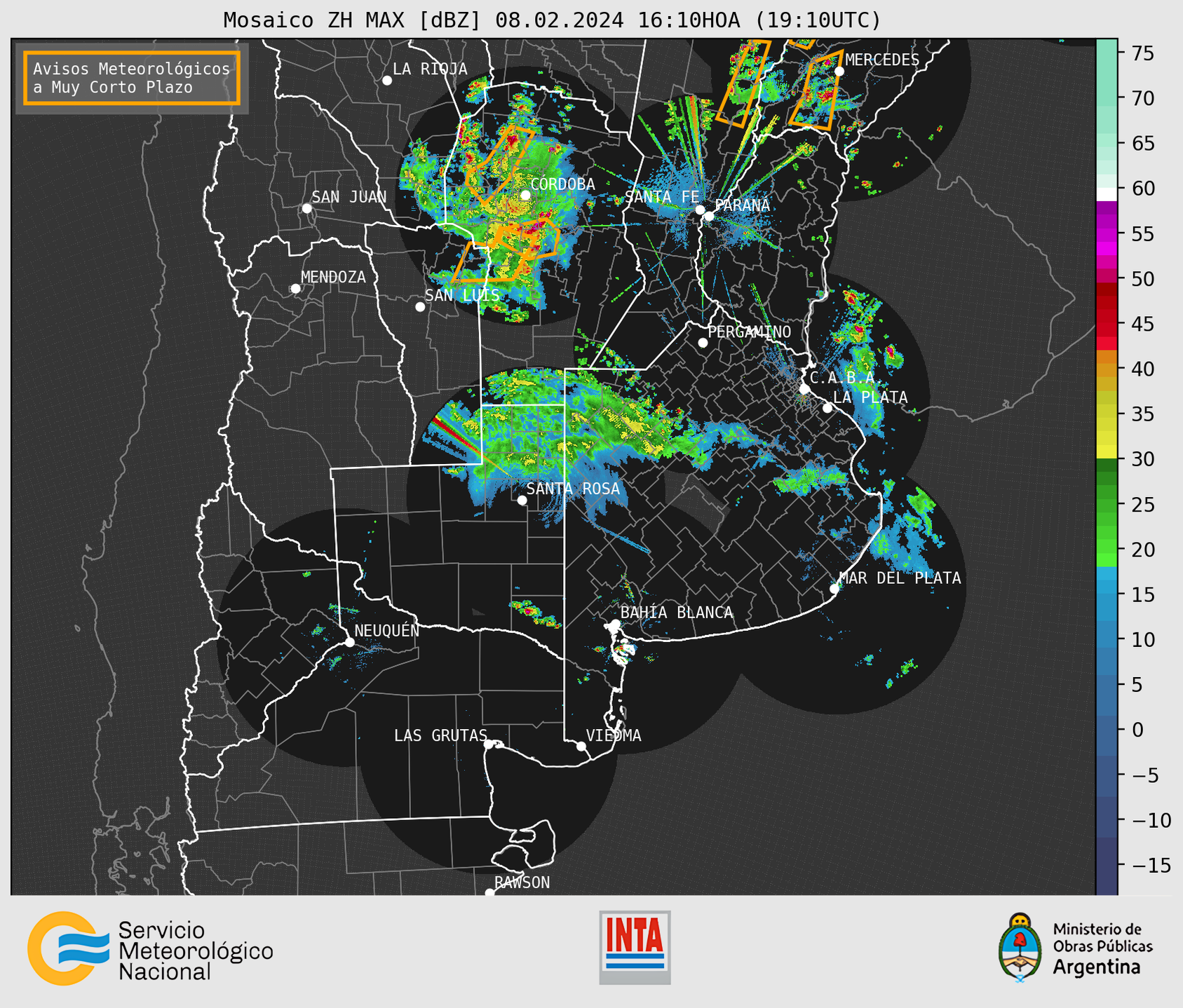Click the yellow 30–35 dBZ color band
1183x1008 pixels.
click(1107, 437)
